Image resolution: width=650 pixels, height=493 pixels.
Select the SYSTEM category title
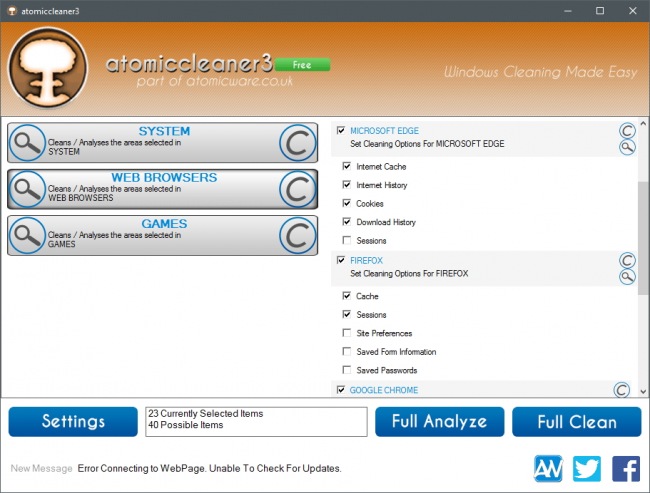(164, 131)
